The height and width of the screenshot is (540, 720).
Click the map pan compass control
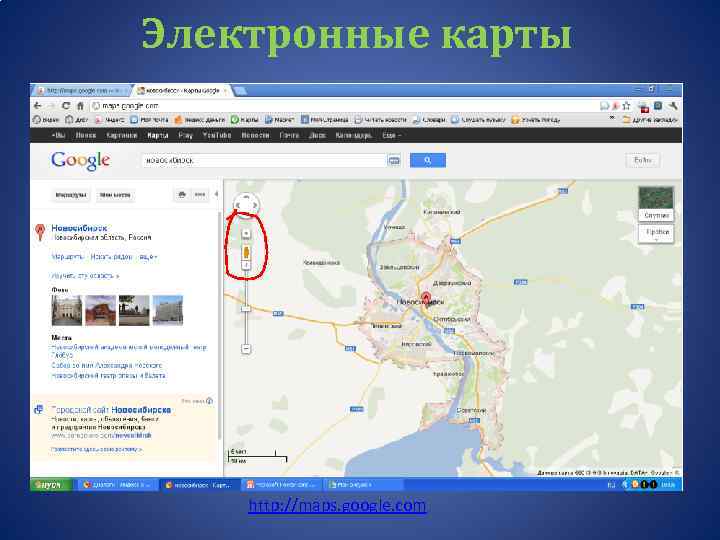click(x=247, y=204)
